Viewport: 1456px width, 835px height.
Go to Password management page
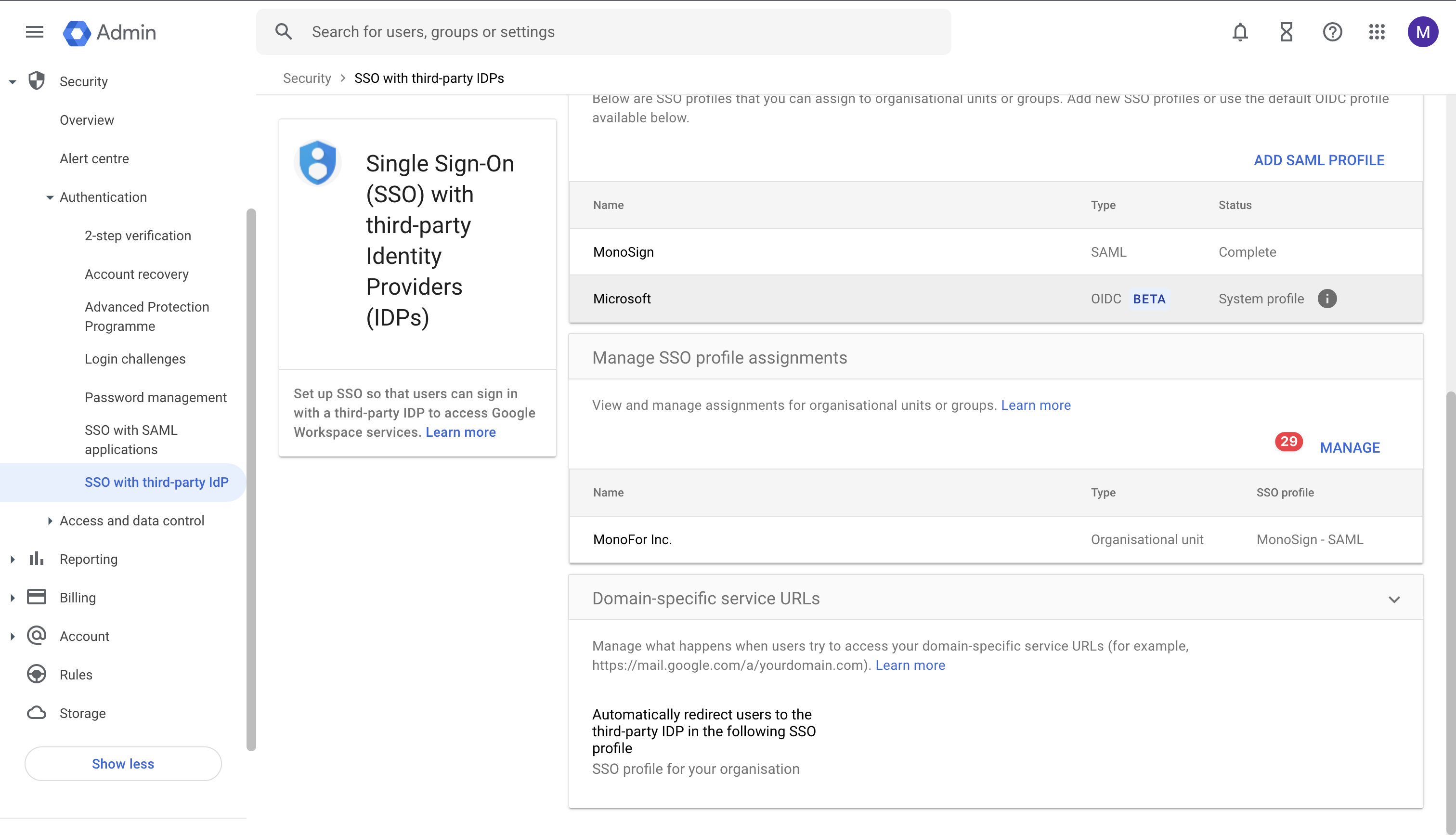tap(156, 397)
